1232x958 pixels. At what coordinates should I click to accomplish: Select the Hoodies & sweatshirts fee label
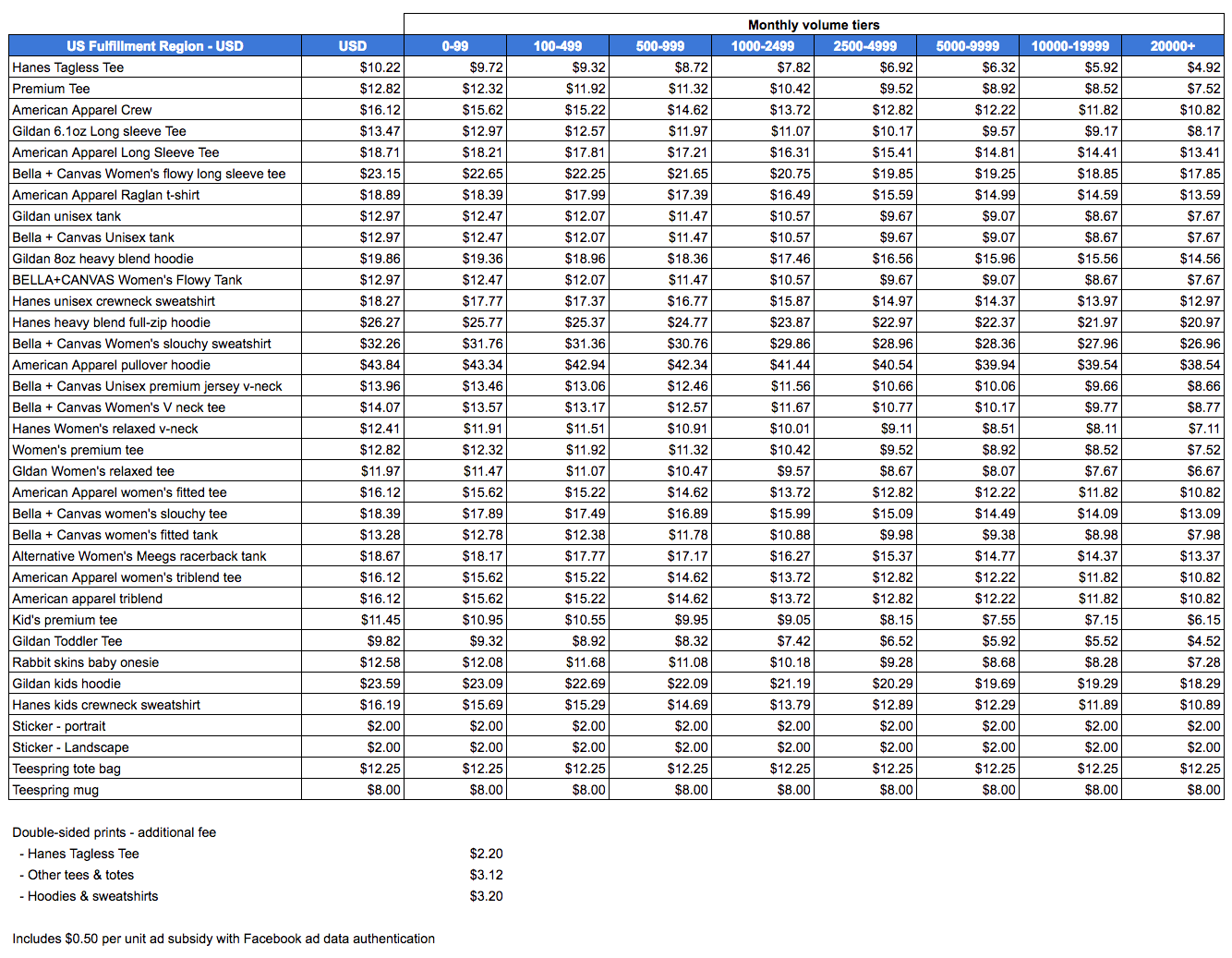(89, 896)
